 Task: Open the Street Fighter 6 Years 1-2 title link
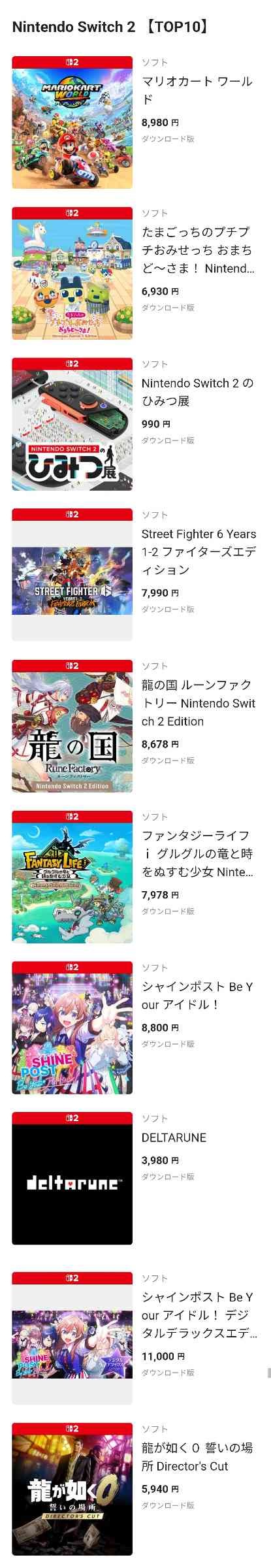[x=199, y=552]
